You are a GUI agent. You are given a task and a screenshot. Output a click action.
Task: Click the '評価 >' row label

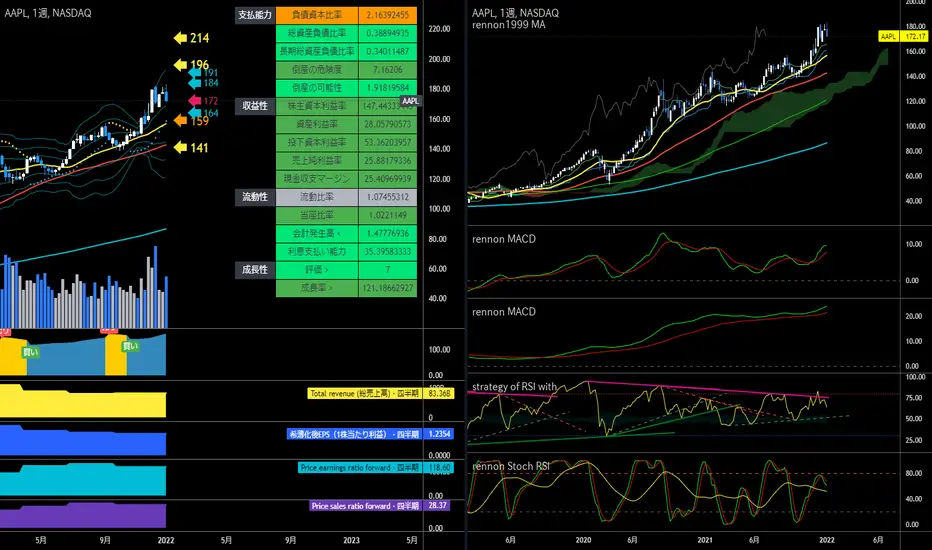[317, 269]
